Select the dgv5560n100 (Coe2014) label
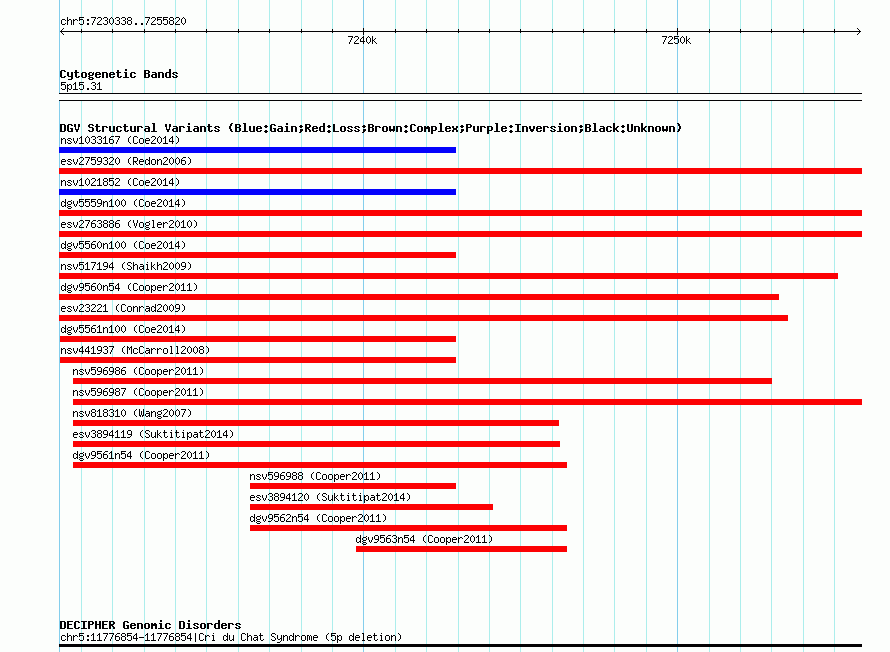Image resolution: width=890 pixels, height=652 pixels. pyautogui.click(x=123, y=245)
